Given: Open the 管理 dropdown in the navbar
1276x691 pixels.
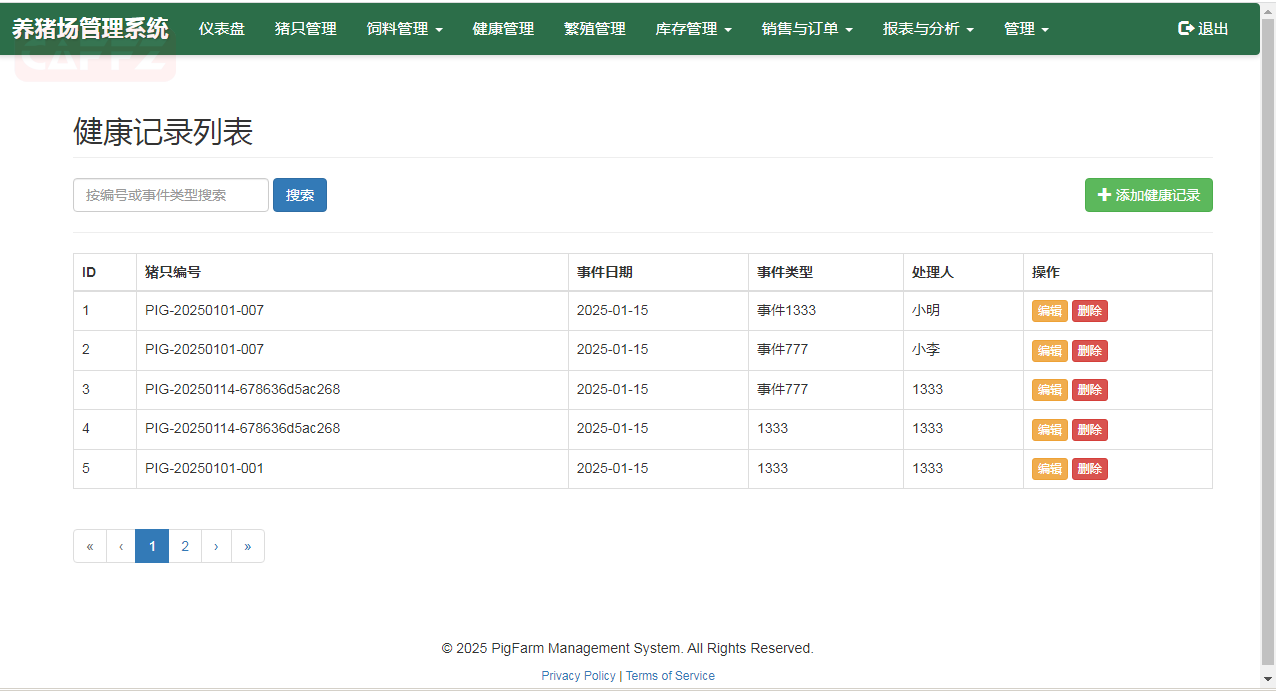Looking at the screenshot, I should pyautogui.click(x=1025, y=29).
